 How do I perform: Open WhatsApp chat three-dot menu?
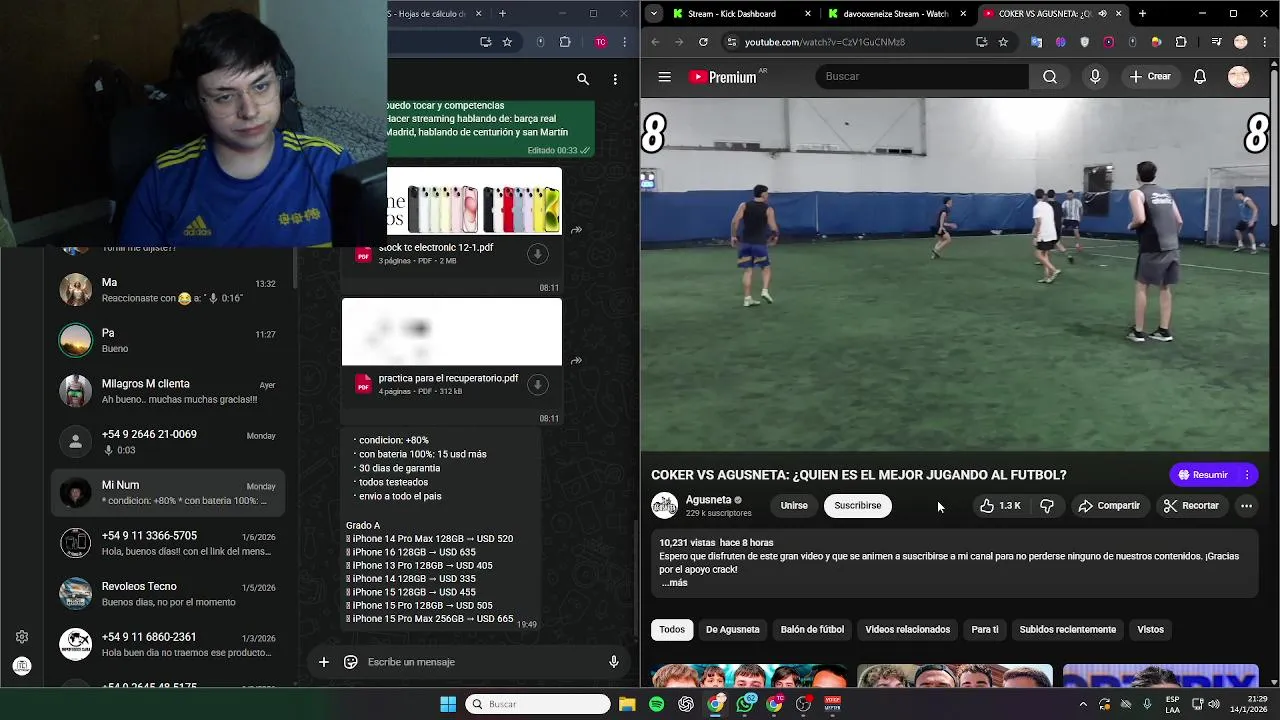[x=615, y=79]
